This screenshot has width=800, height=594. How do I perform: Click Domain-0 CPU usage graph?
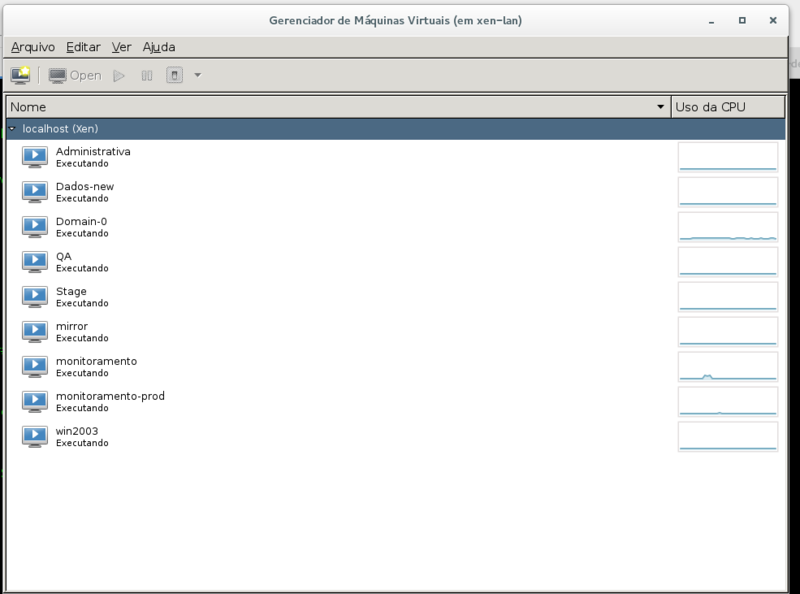[x=728, y=227]
